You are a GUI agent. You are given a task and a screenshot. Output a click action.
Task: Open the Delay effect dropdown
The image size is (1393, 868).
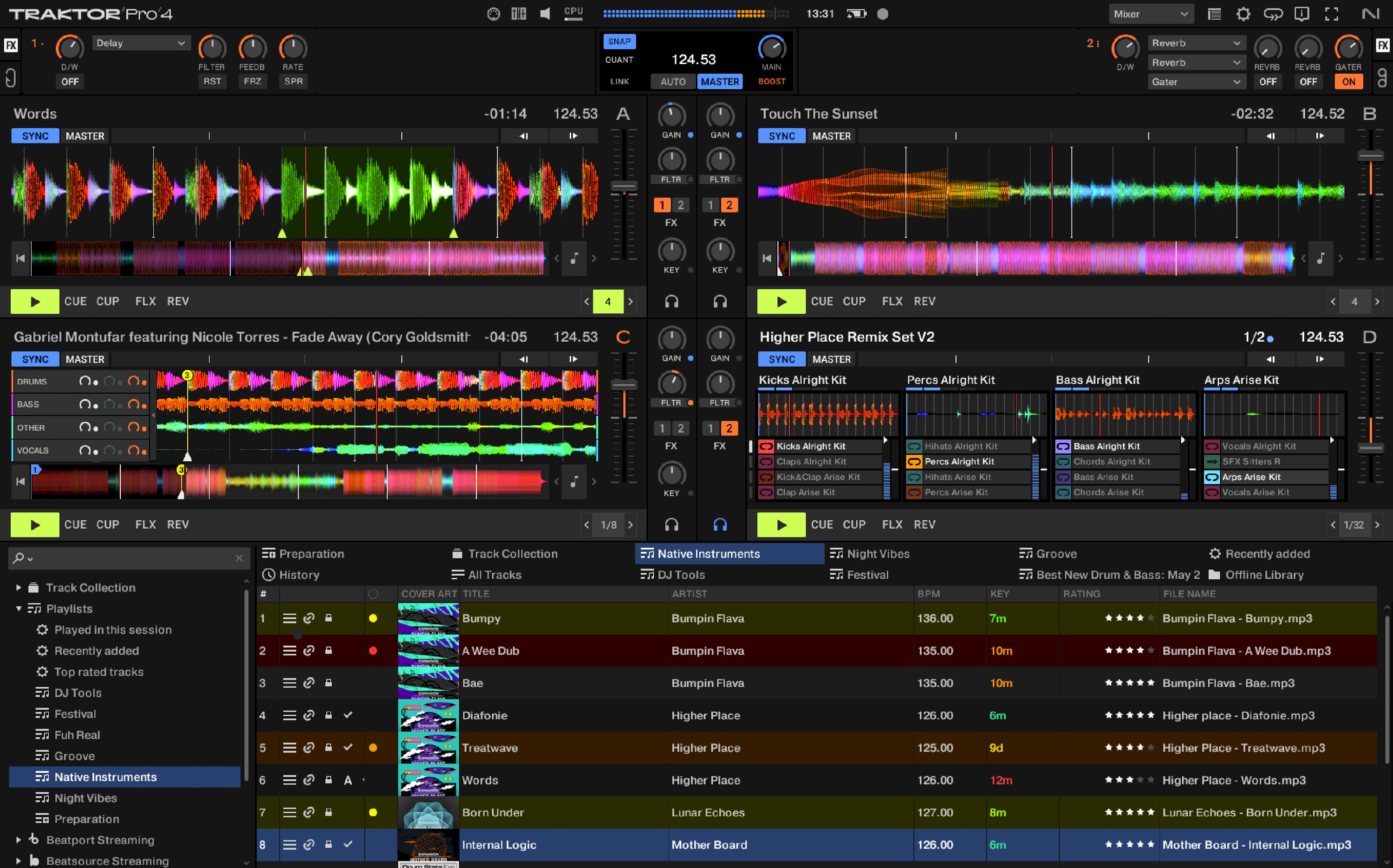[x=141, y=43]
